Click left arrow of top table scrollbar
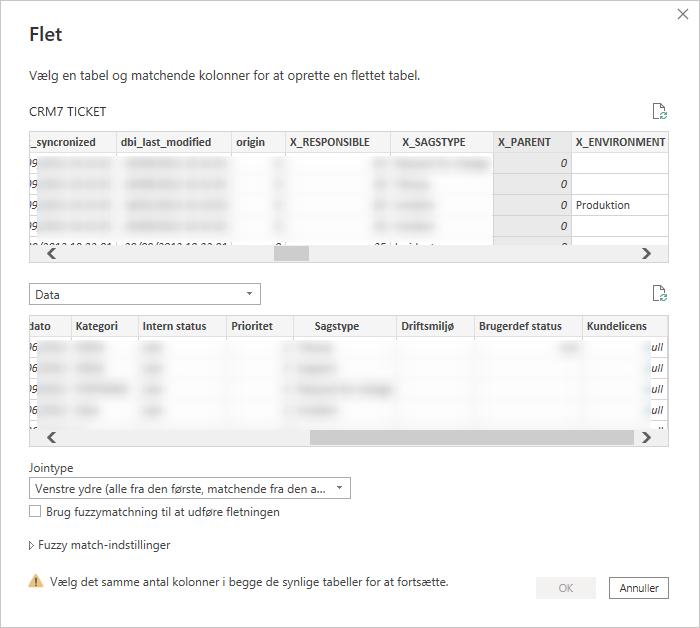The image size is (700, 628). (51, 254)
